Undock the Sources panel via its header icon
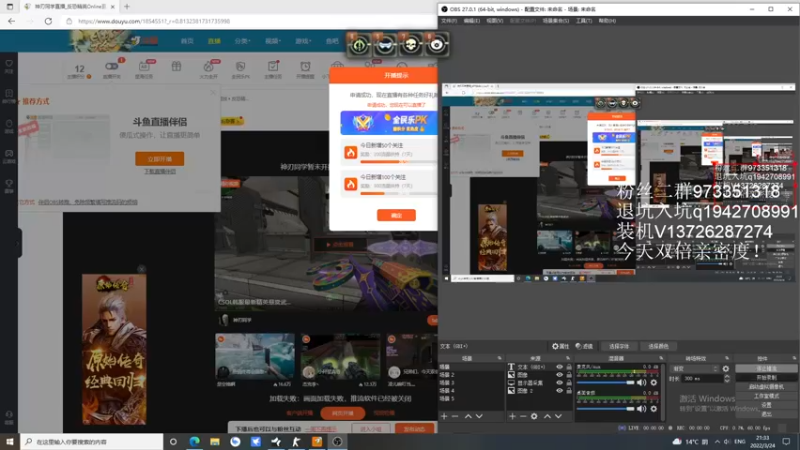800x450 pixels. click(x=568, y=358)
